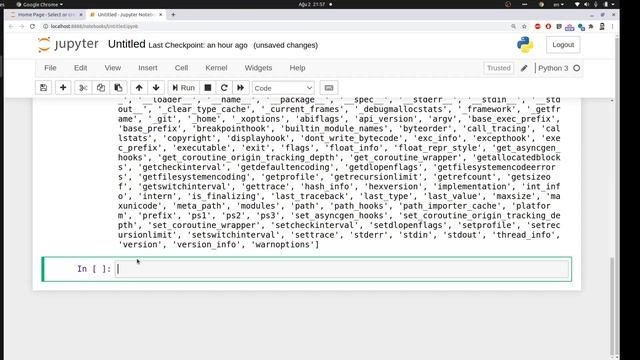Open the zoom magnifier icon in address bar
The height and width of the screenshot is (360, 640).
(x=513, y=27)
